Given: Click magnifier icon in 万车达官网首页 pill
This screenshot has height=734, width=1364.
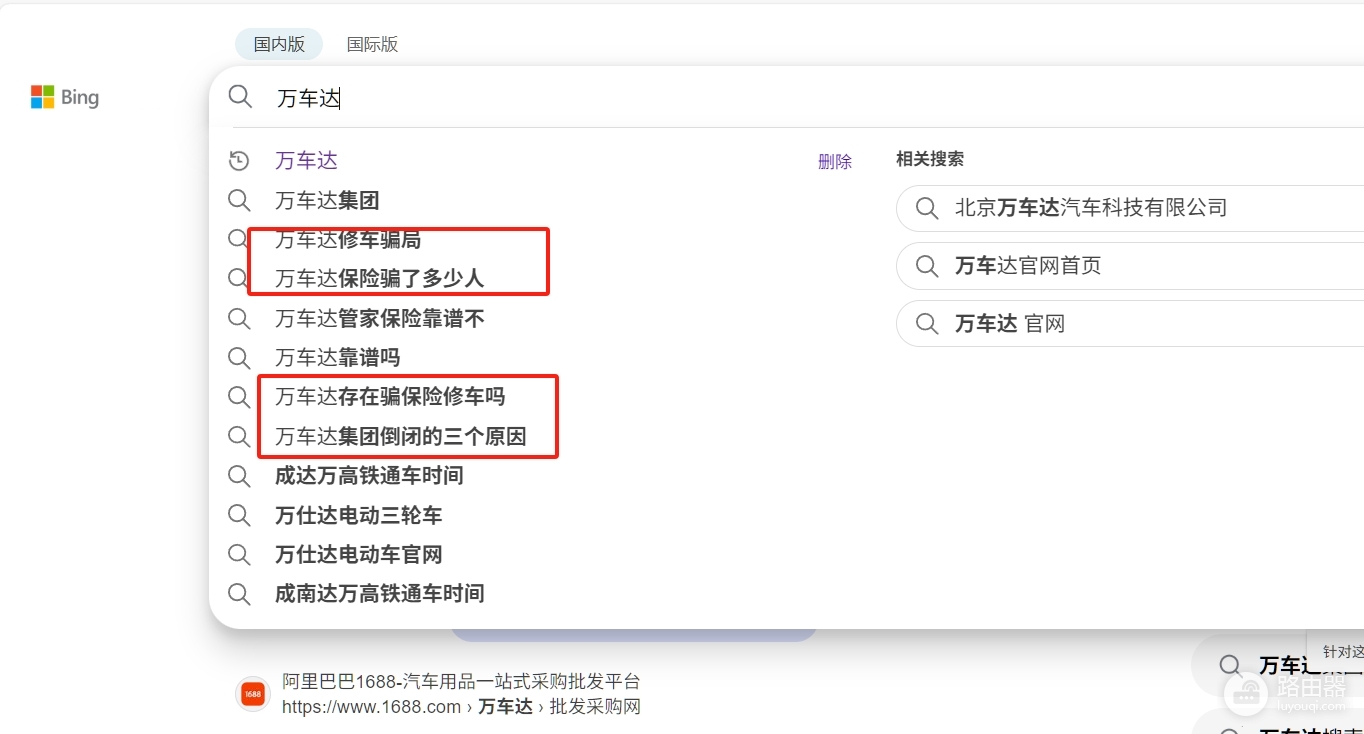Looking at the screenshot, I should click(x=927, y=266).
